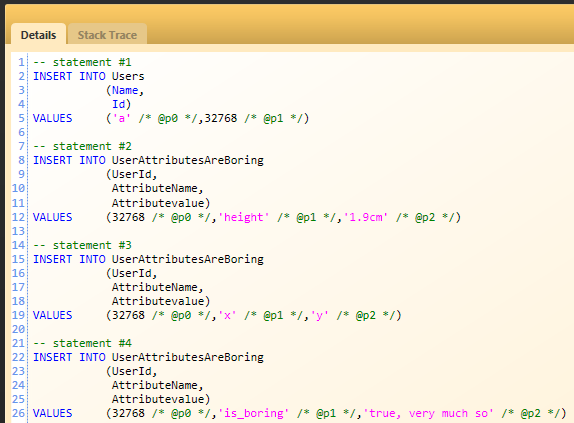The height and width of the screenshot is (423, 574).
Task: Select INSERT INTO UserAttributesAreBoring on line 22
Action: click(148, 357)
